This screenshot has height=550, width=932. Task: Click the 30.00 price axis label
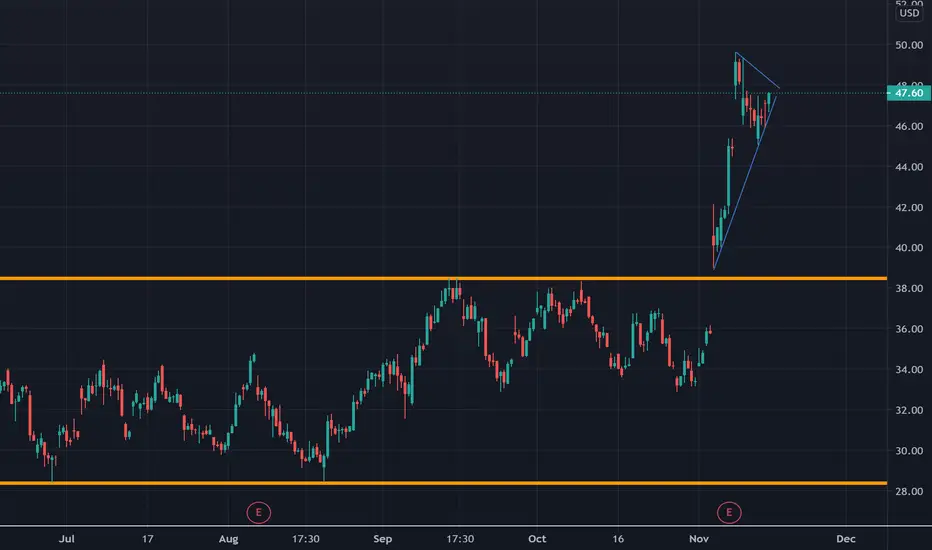(x=909, y=451)
